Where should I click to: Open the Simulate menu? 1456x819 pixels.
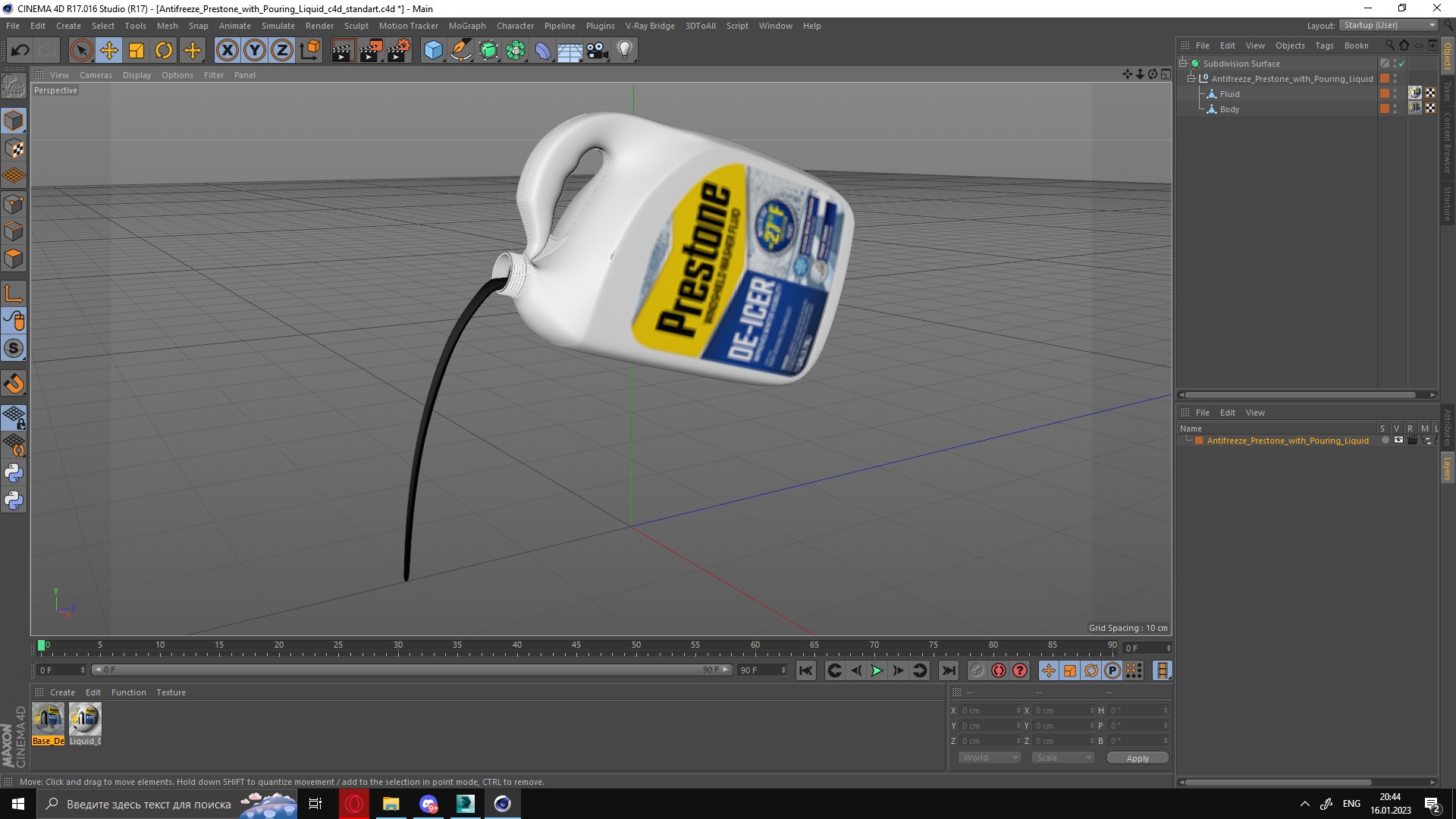[x=278, y=26]
